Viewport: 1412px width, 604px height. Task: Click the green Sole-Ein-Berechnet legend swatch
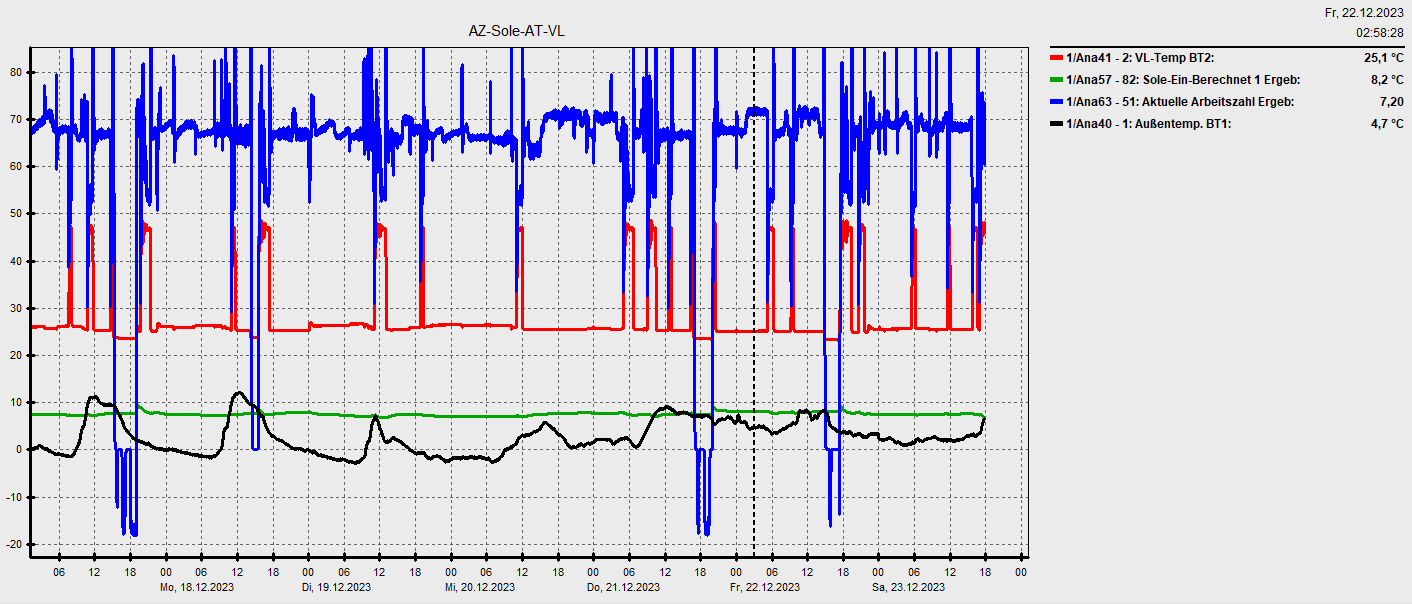[1057, 80]
